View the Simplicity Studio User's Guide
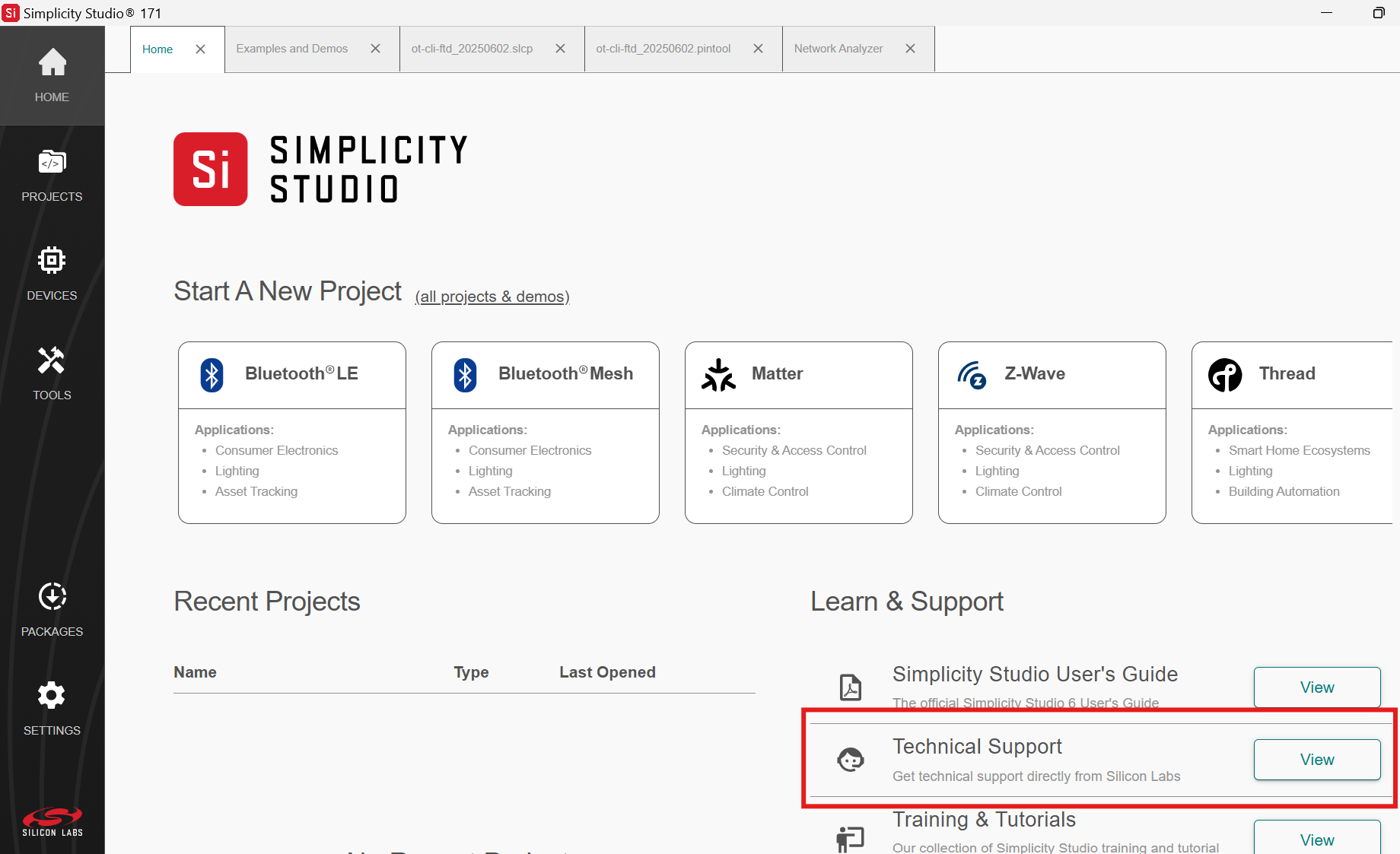This screenshot has width=1400, height=854. point(1316,687)
